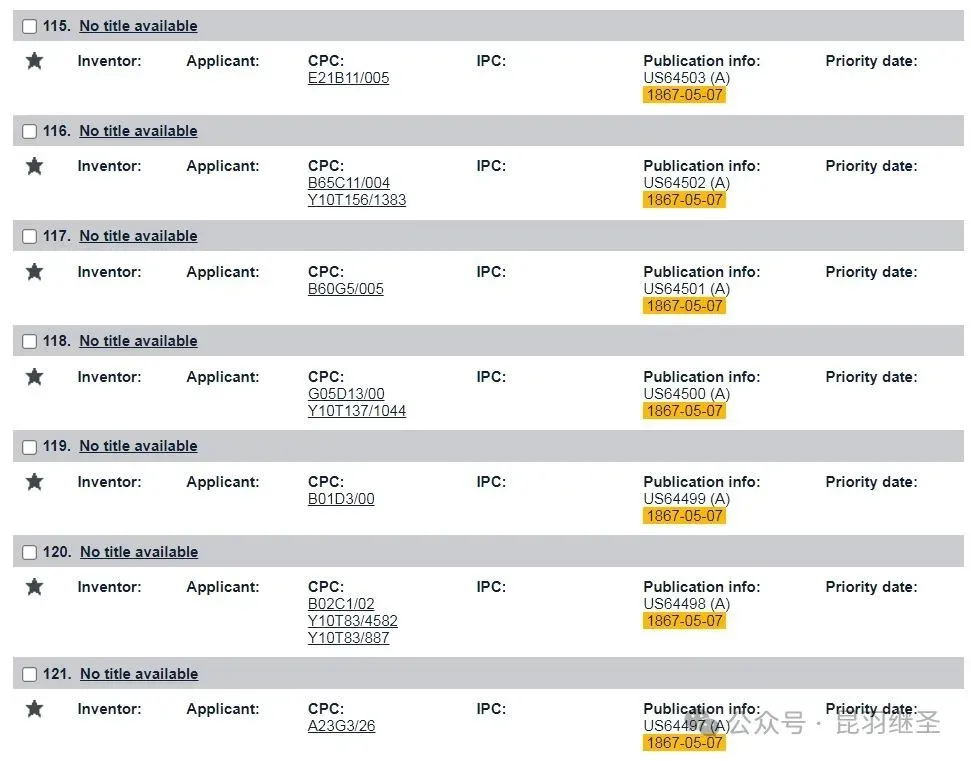Mark result 117 with its star
The height and width of the screenshot is (761, 971).
(x=34, y=272)
